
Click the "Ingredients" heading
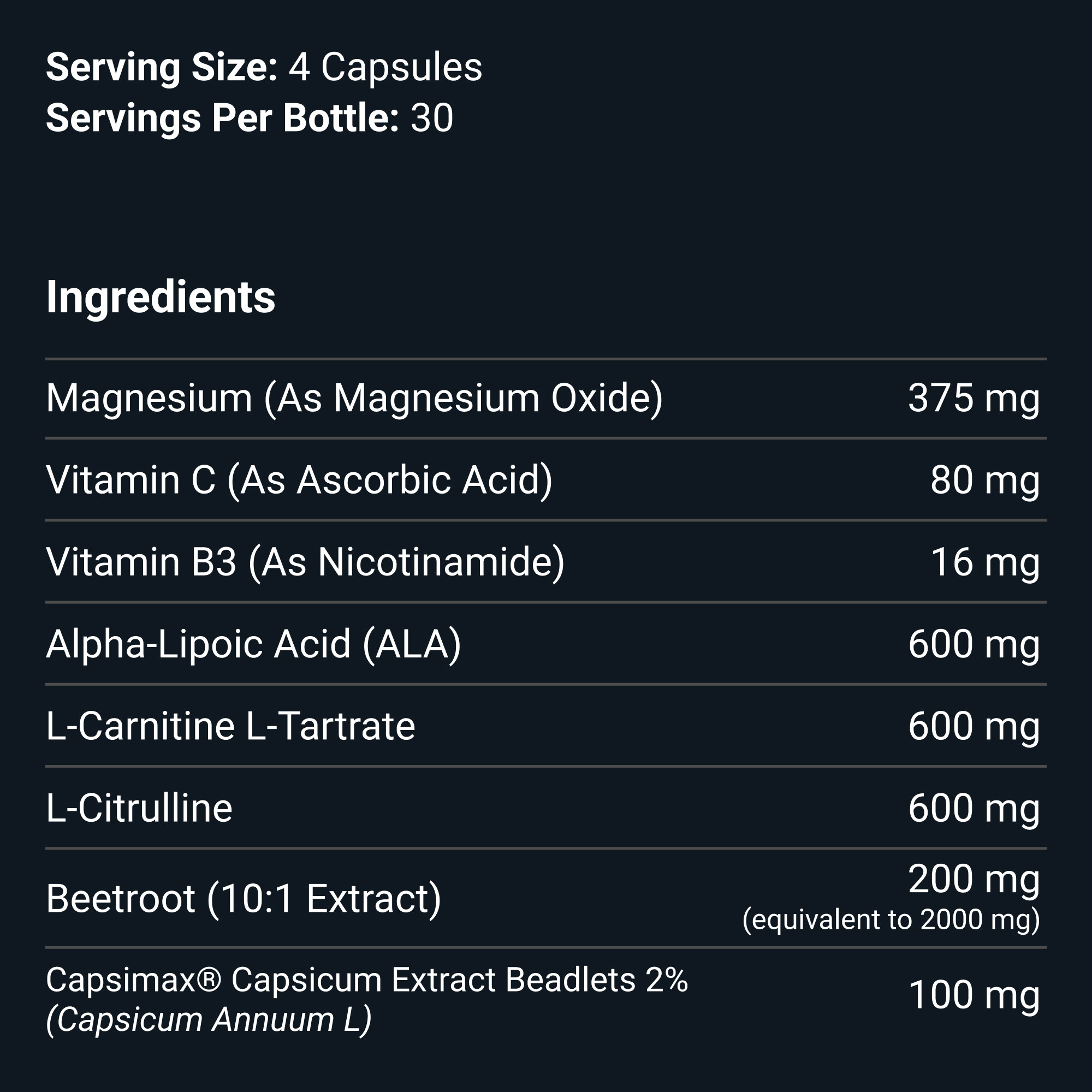click(x=161, y=298)
